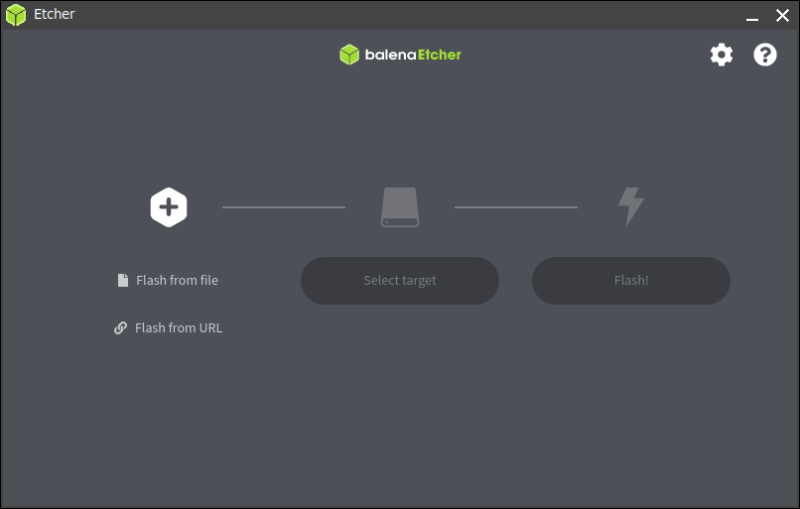Minimize the Etcher window
Image resolution: width=800 pixels, height=509 pixels.
pyautogui.click(x=752, y=15)
